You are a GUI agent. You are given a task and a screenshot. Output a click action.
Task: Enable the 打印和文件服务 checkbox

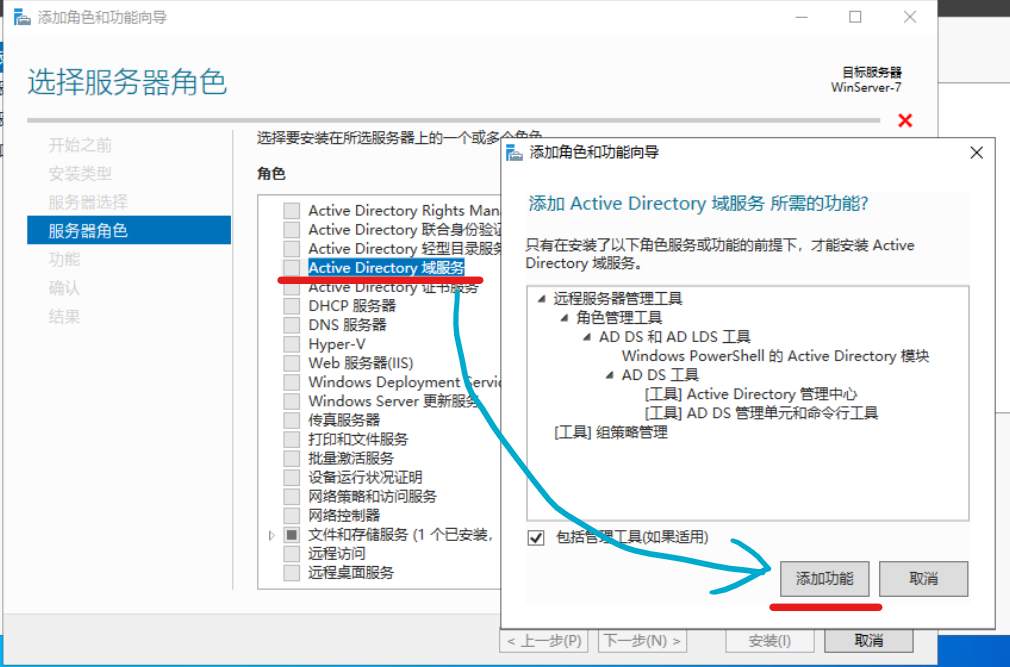(x=292, y=439)
